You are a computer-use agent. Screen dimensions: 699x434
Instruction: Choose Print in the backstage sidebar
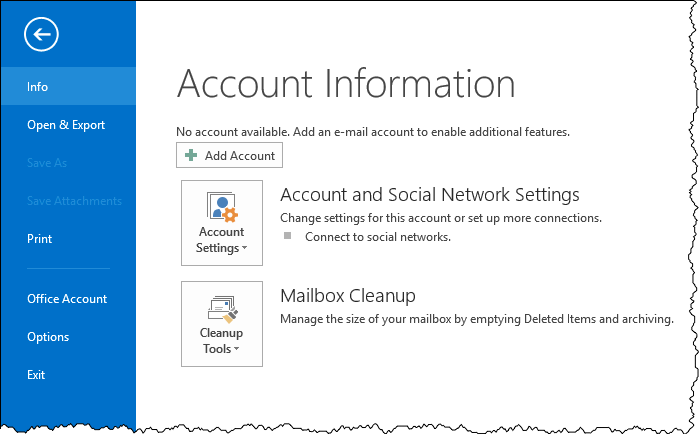click(68, 239)
